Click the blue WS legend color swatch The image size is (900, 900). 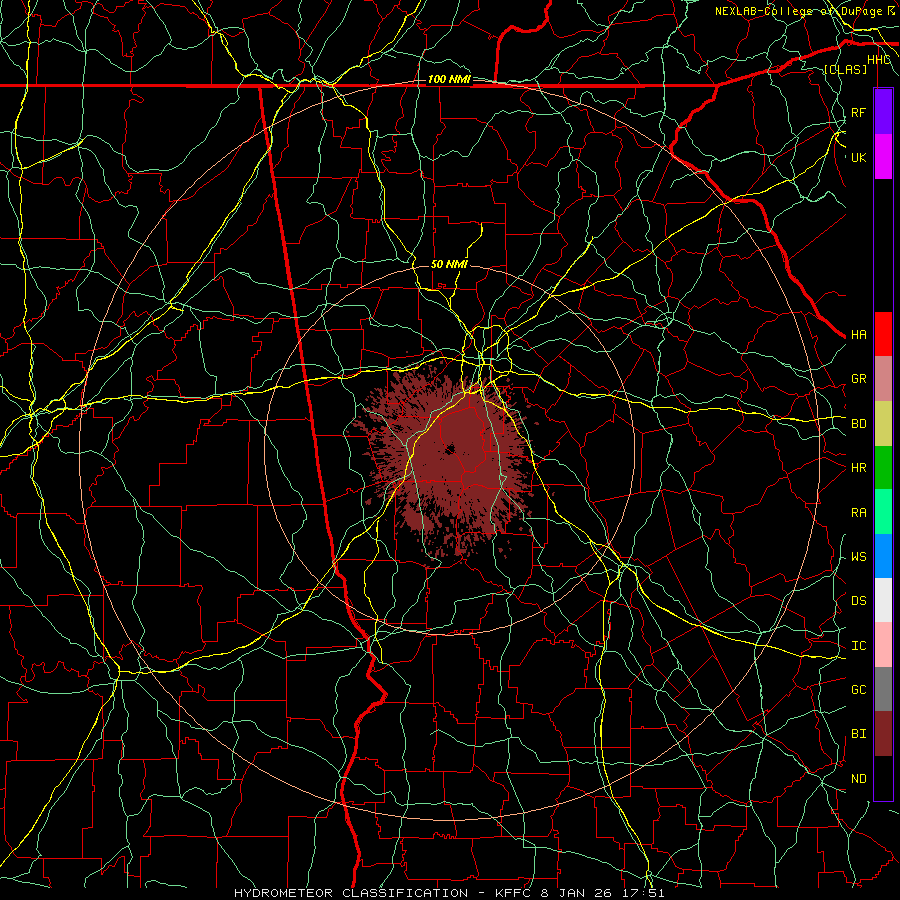pyautogui.click(x=883, y=556)
